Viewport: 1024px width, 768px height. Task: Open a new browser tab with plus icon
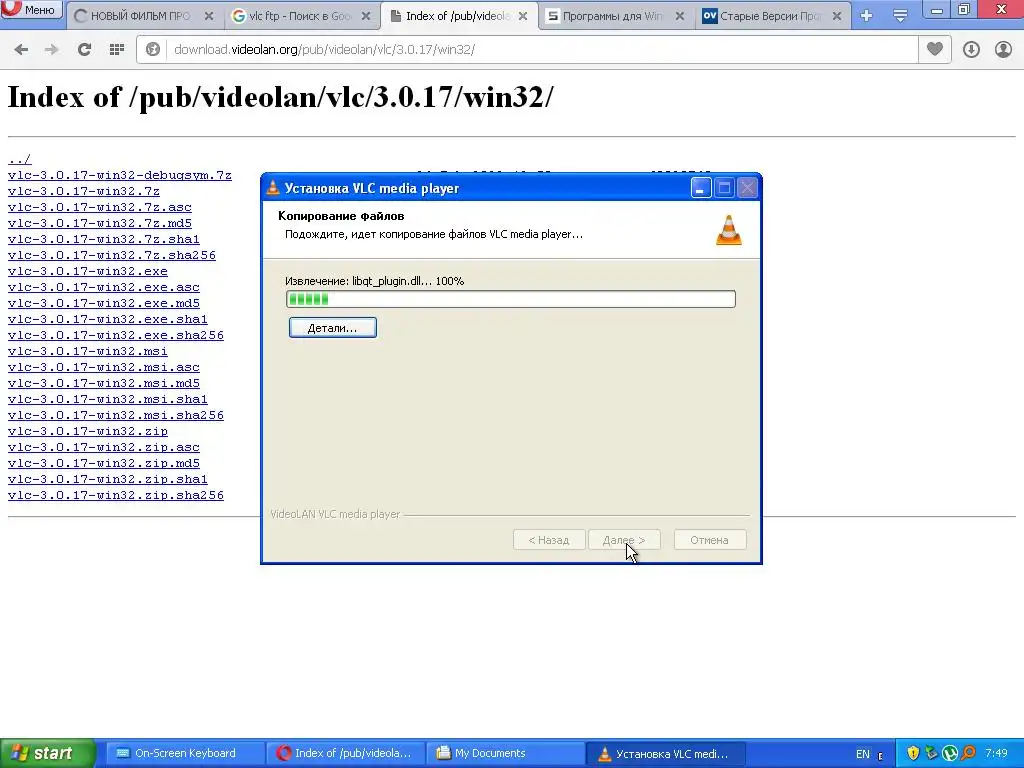(867, 16)
